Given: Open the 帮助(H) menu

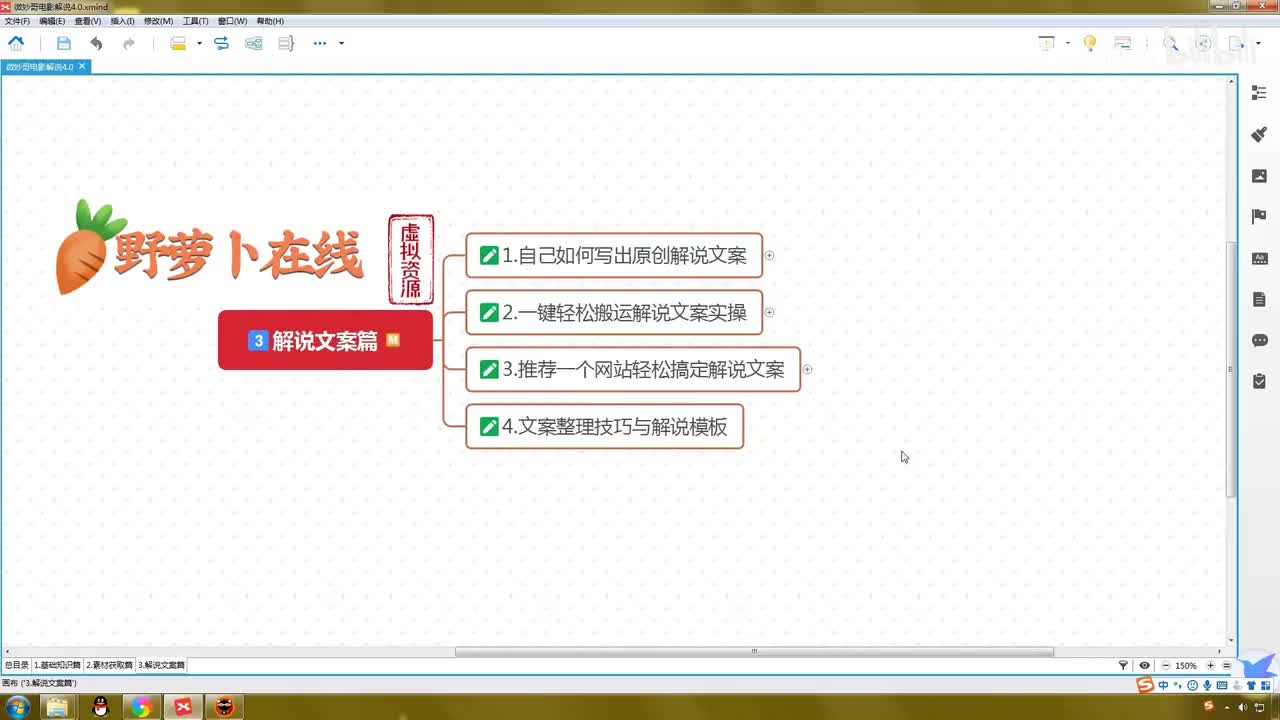Looking at the screenshot, I should 270,21.
